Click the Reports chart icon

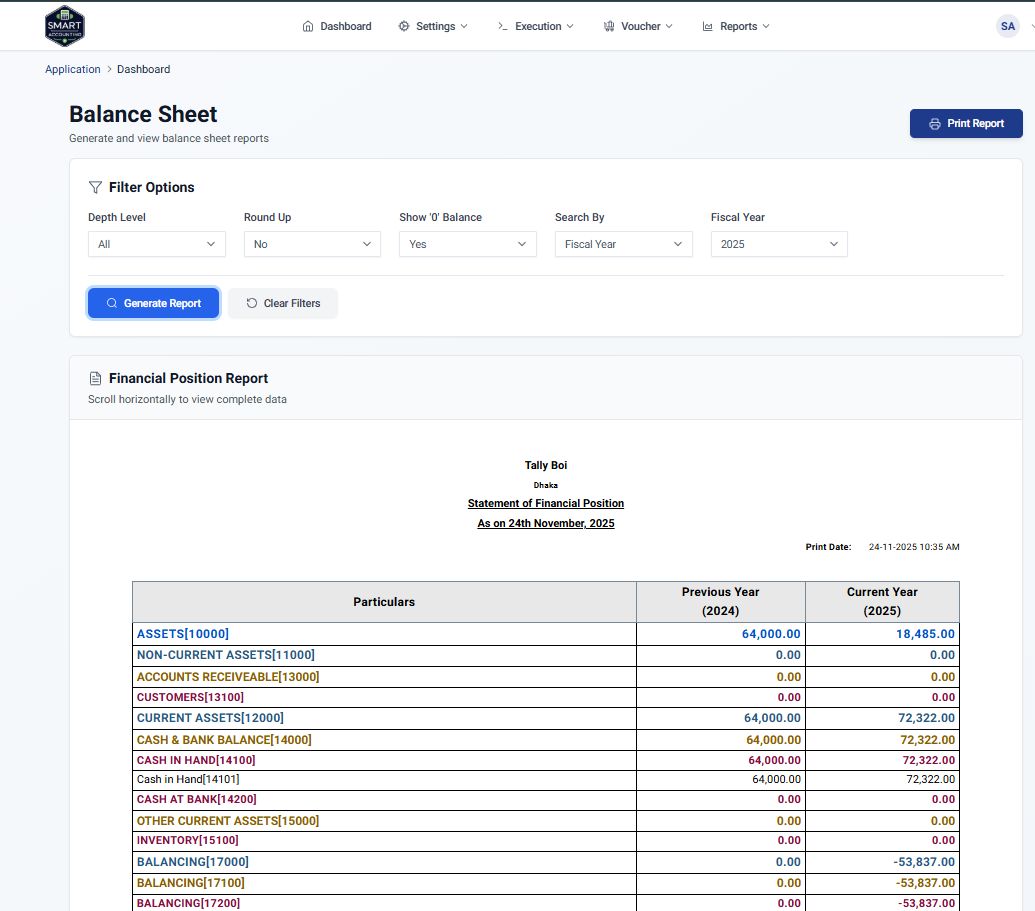[x=708, y=26]
